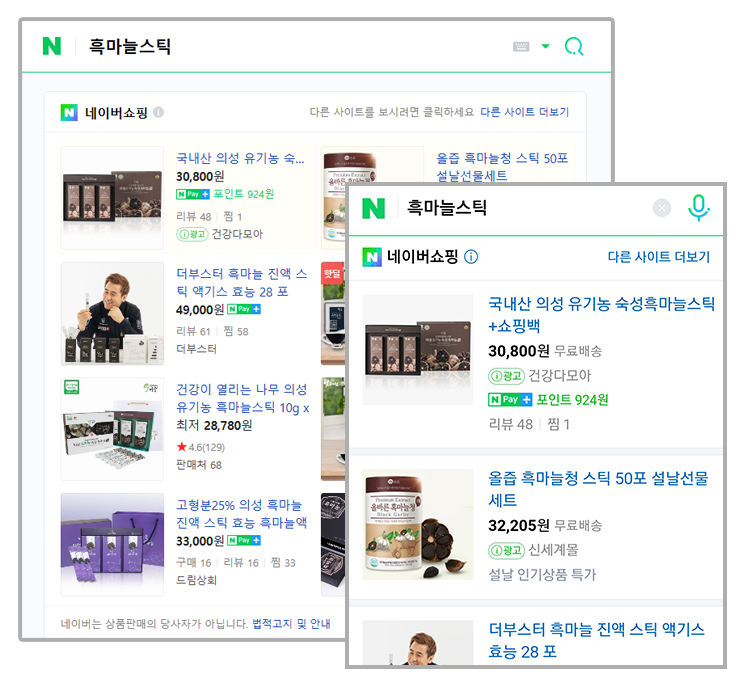The width and height of the screenshot is (740, 688).
Task: Click the Naver Shopping logo icon in desktop window
Action: tap(69, 112)
